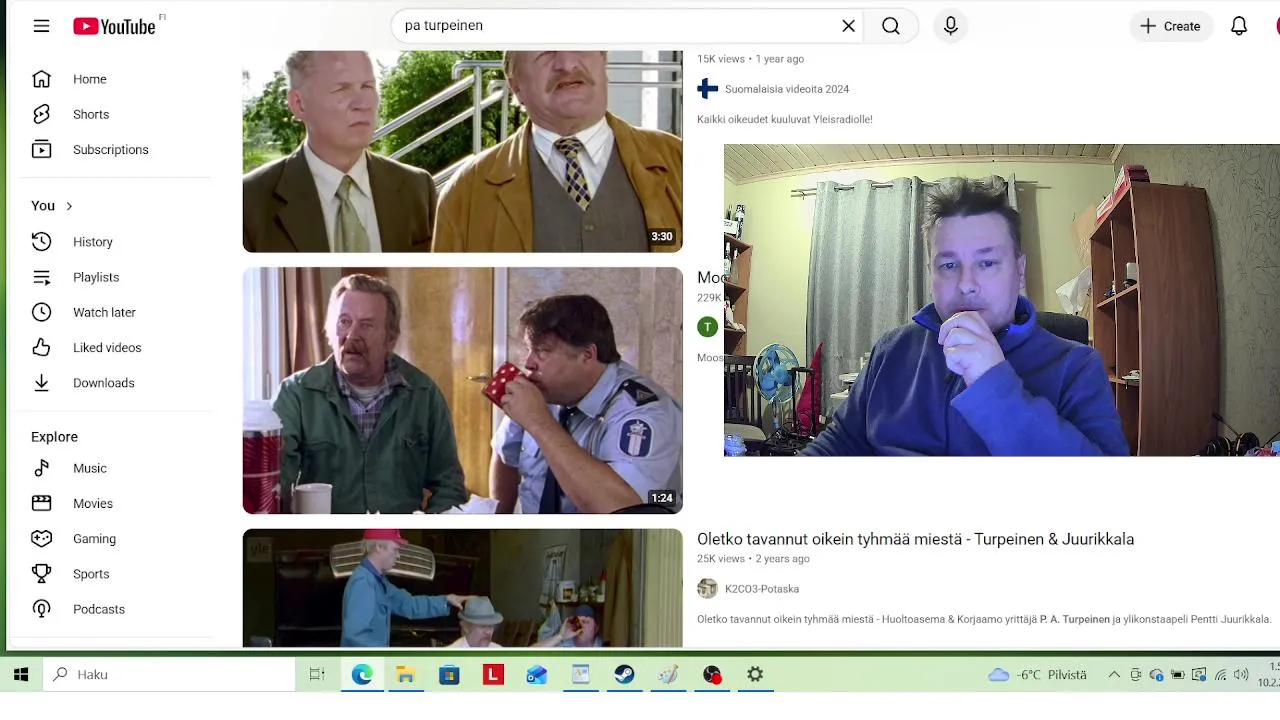Expand the system tray hidden icons
This screenshot has height=720, width=1280.
coord(1114,675)
